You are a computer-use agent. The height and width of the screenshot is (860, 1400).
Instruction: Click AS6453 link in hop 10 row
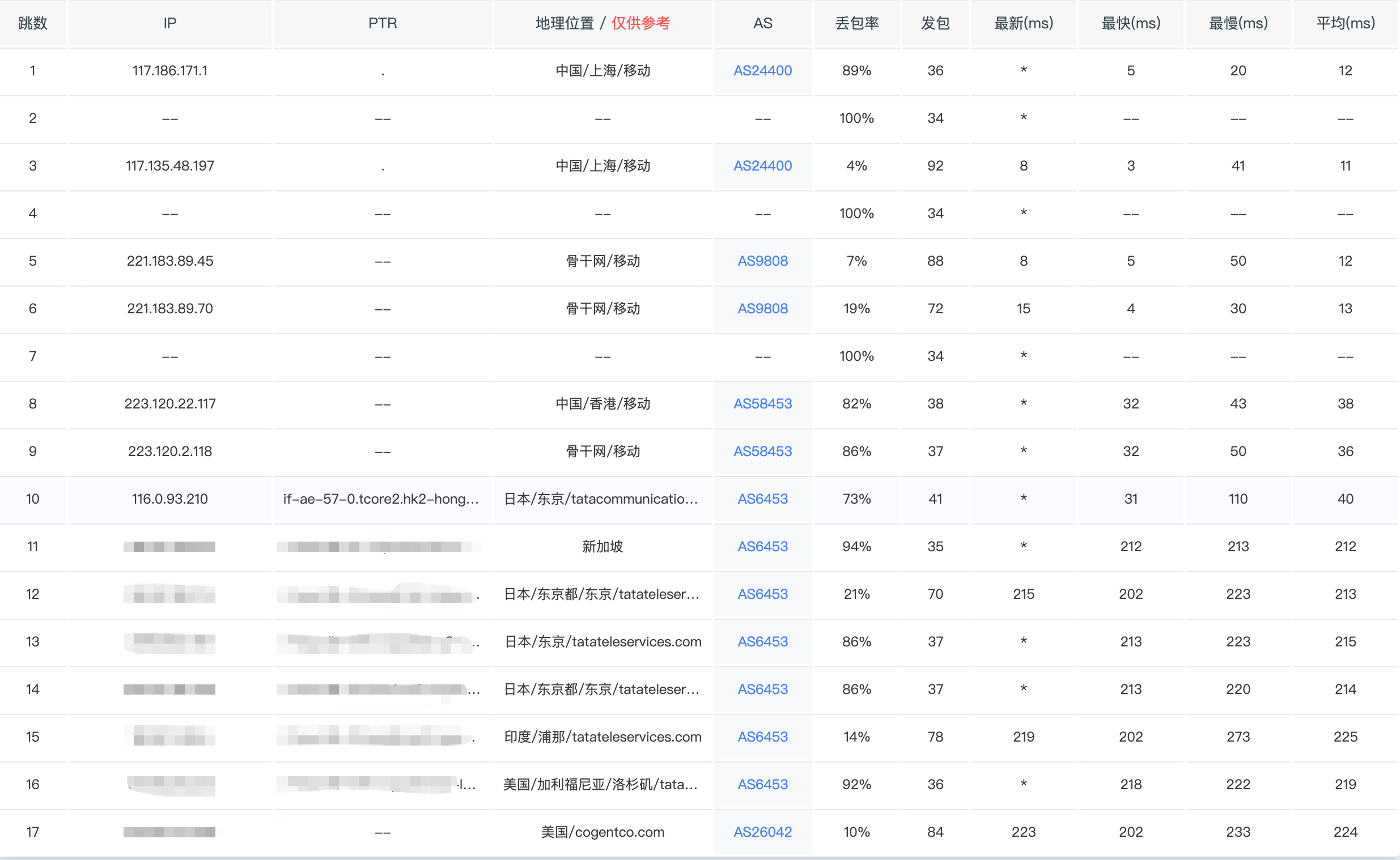coord(762,499)
